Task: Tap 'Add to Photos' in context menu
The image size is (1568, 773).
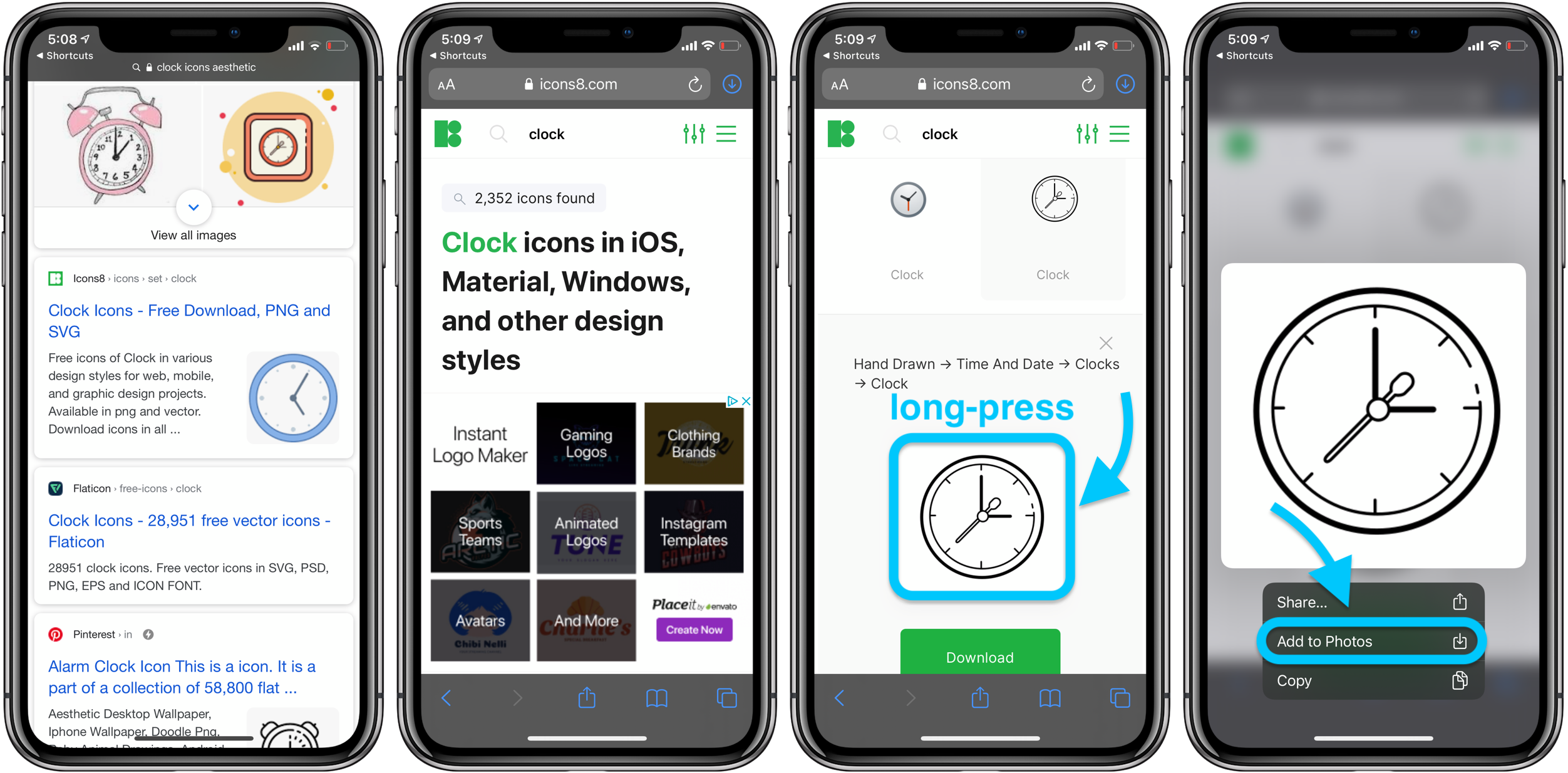Action: click(1357, 641)
